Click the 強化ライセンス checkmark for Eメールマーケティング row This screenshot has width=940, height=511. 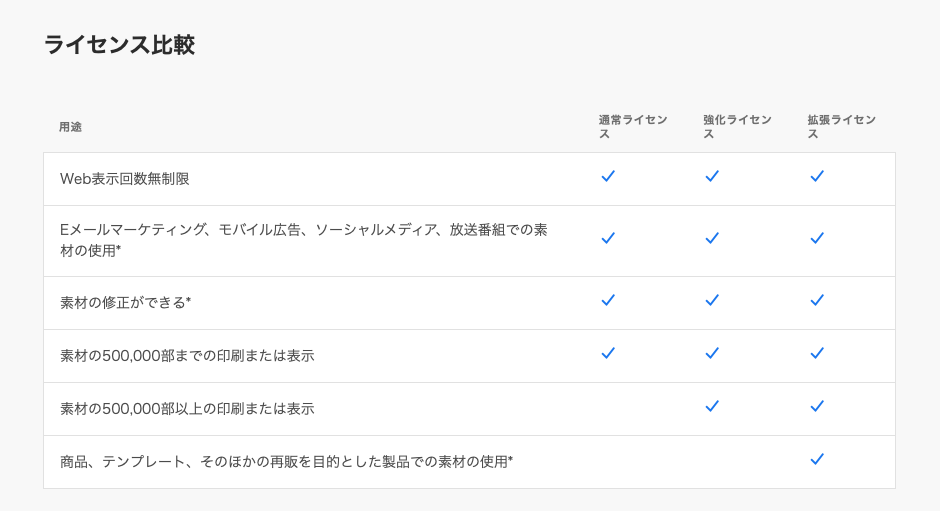tap(712, 238)
